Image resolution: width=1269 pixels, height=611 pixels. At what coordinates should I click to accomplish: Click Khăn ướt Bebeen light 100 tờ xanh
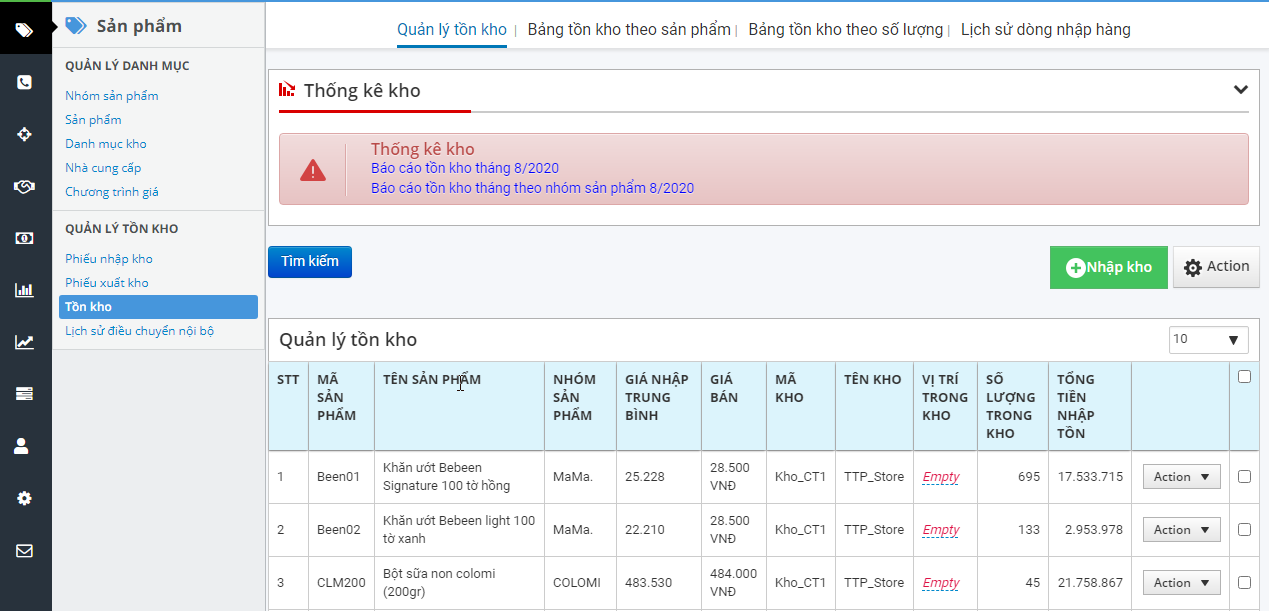tap(459, 530)
